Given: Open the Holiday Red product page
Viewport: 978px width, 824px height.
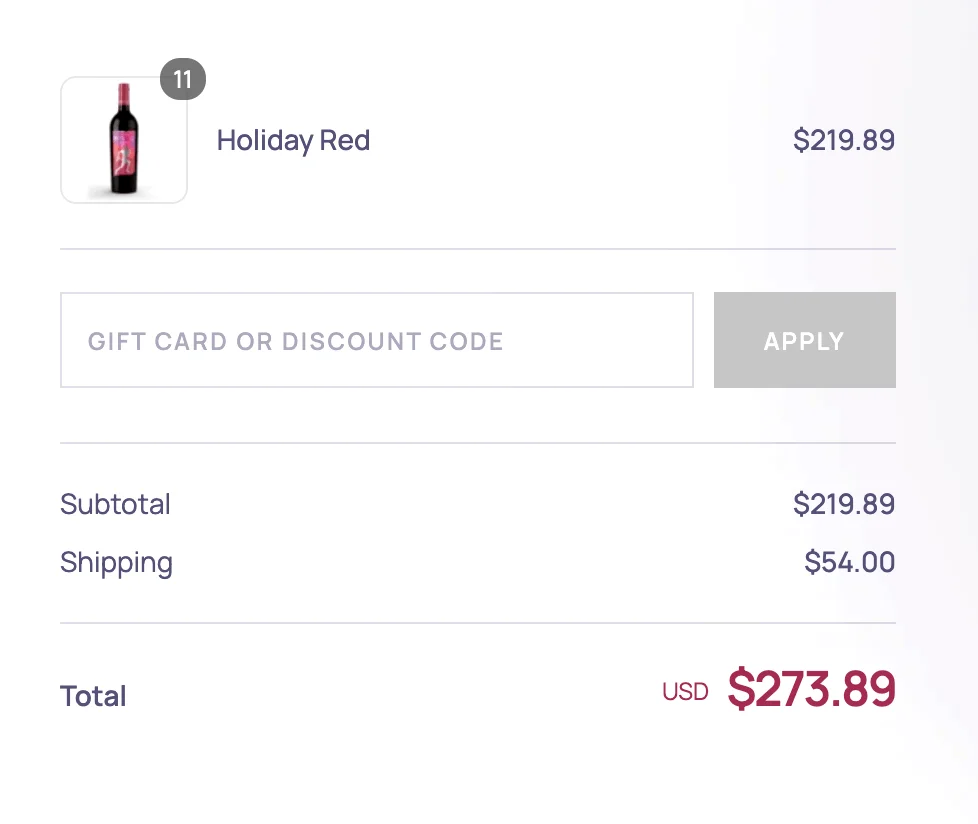Looking at the screenshot, I should pyautogui.click(x=293, y=140).
